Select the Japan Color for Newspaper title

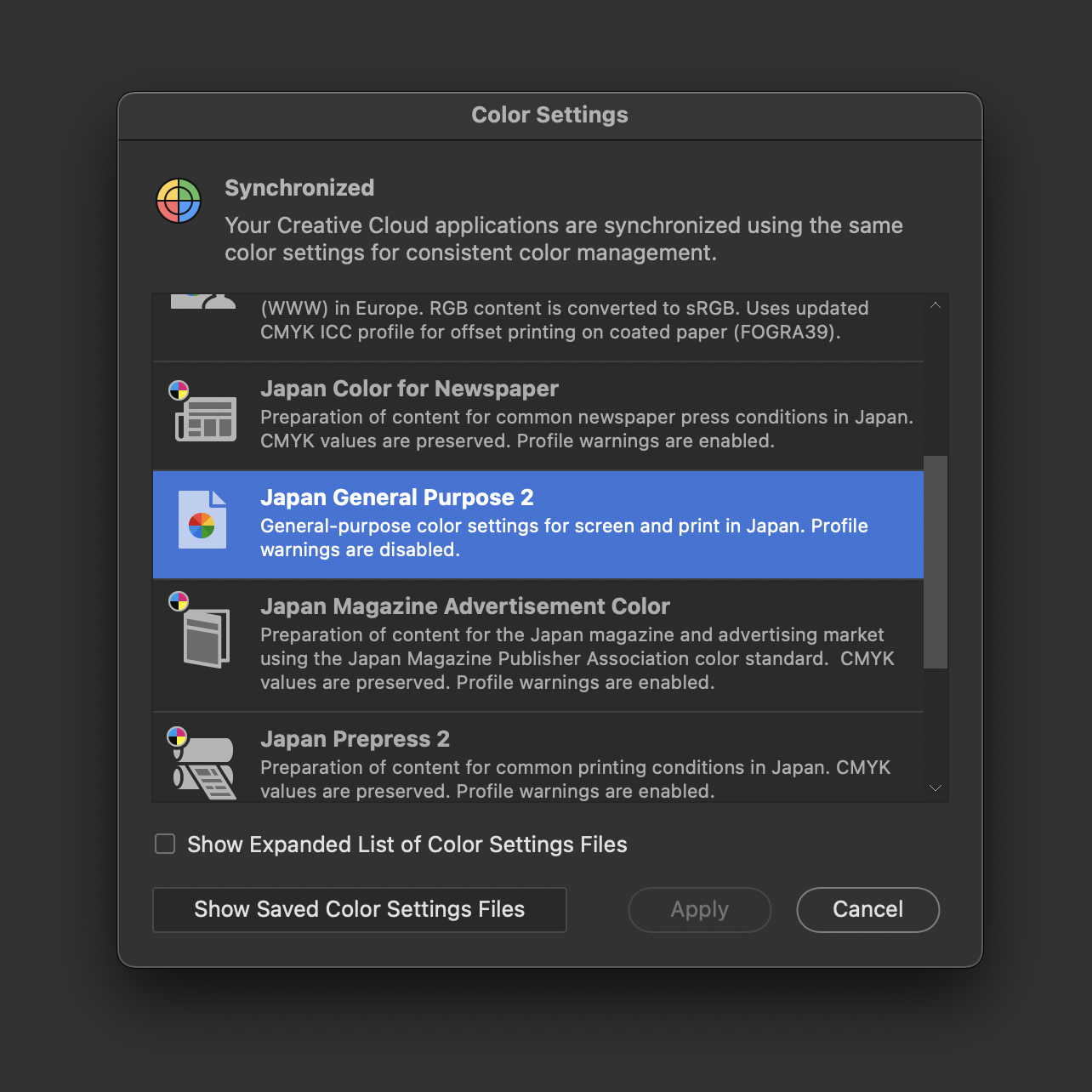pos(409,389)
